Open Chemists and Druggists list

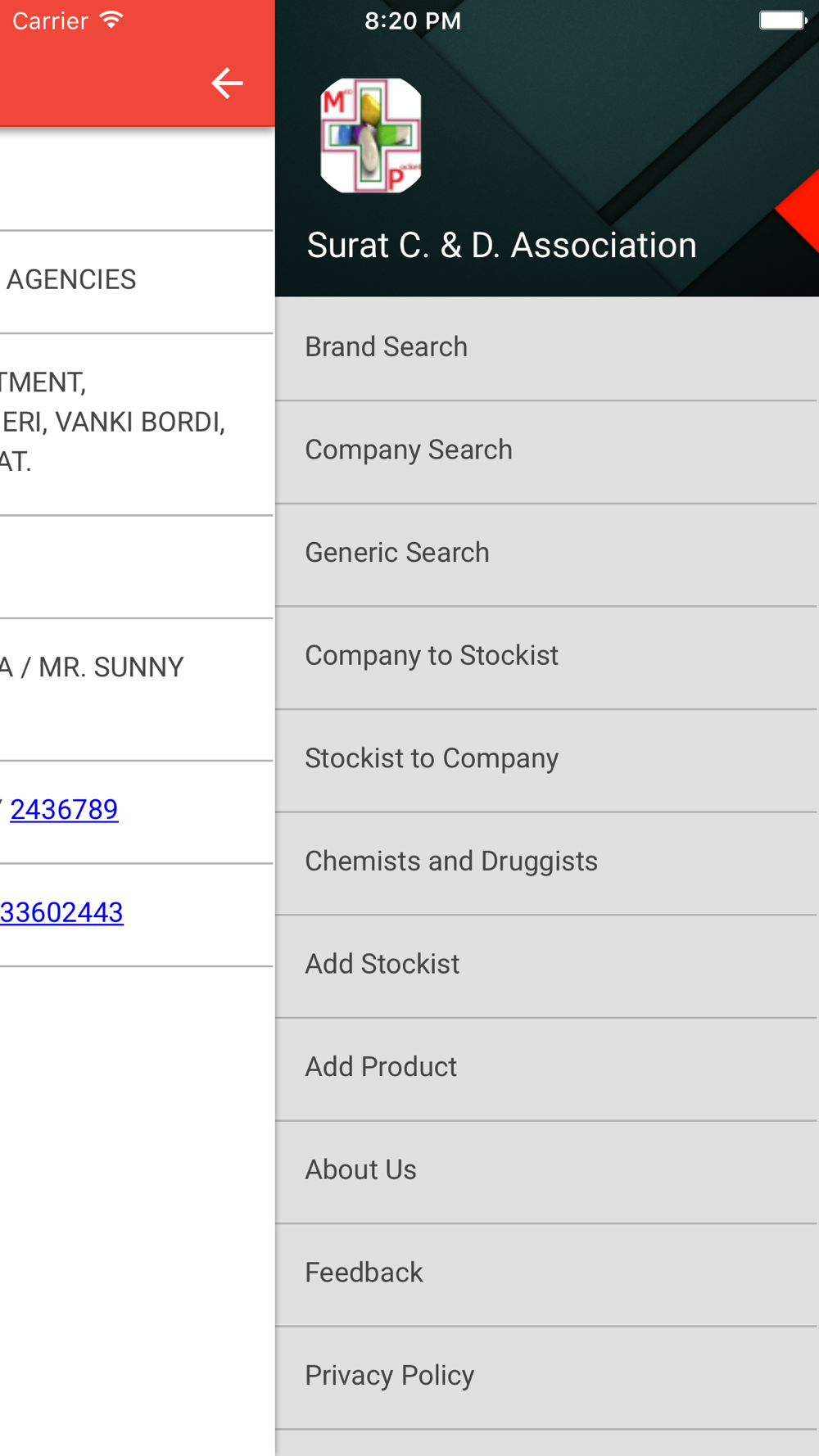coord(547,863)
